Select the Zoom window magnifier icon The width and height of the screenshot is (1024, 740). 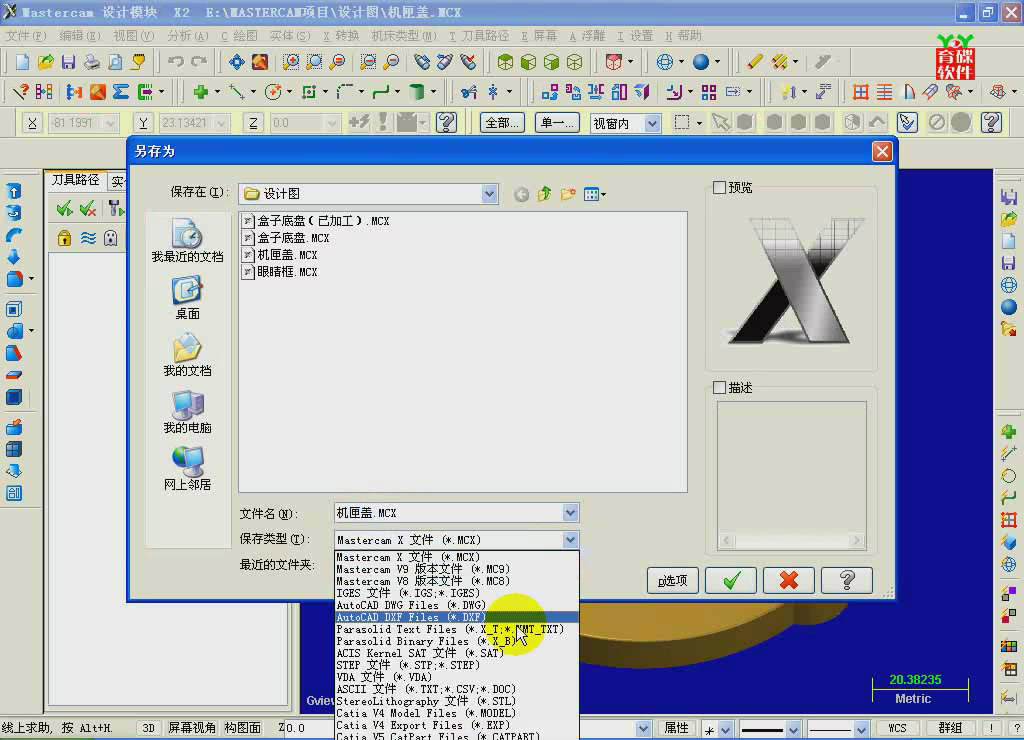[291, 62]
